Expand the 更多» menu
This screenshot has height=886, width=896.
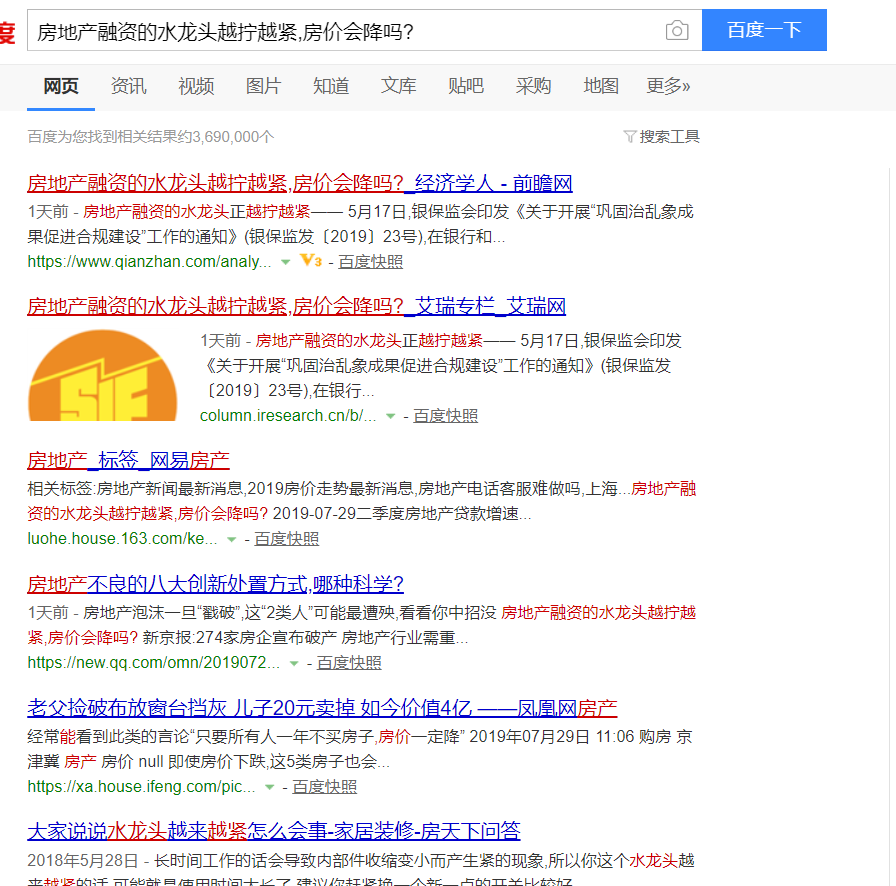[x=668, y=86]
